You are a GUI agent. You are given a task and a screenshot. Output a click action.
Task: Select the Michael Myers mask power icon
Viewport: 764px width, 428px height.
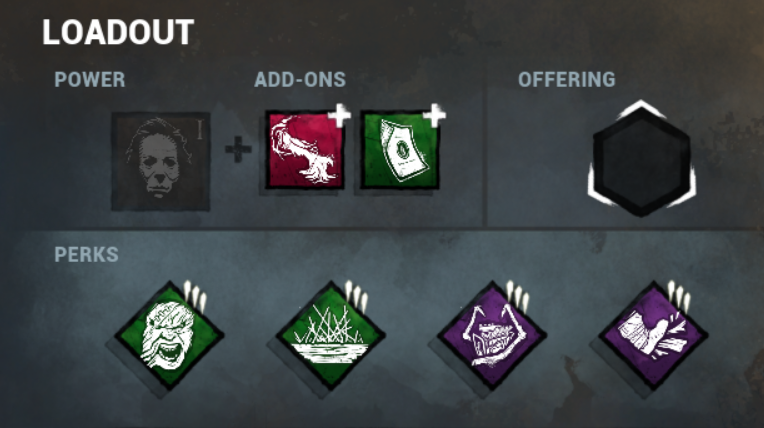[160, 161]
